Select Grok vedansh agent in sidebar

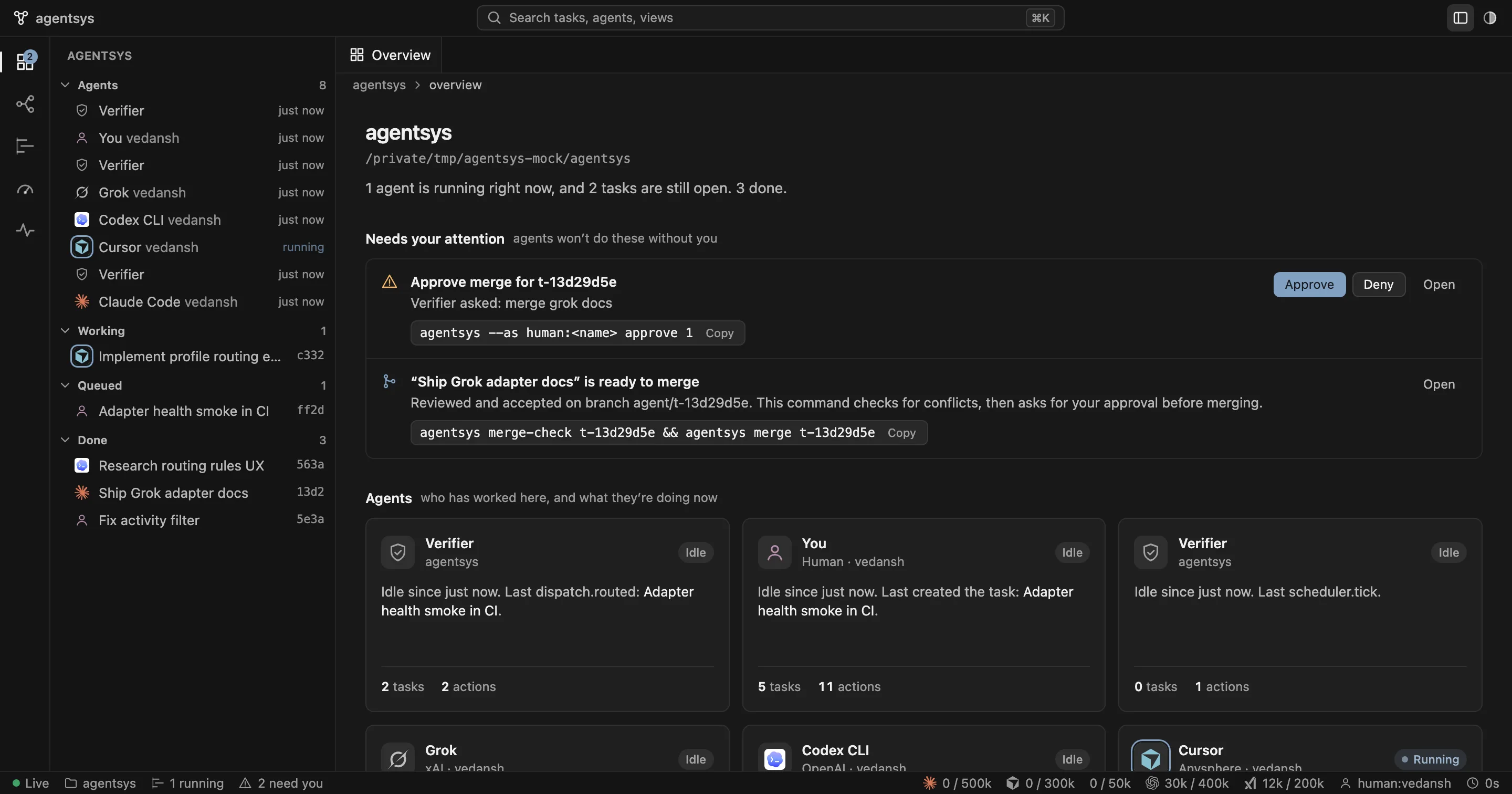click(193, 192)
